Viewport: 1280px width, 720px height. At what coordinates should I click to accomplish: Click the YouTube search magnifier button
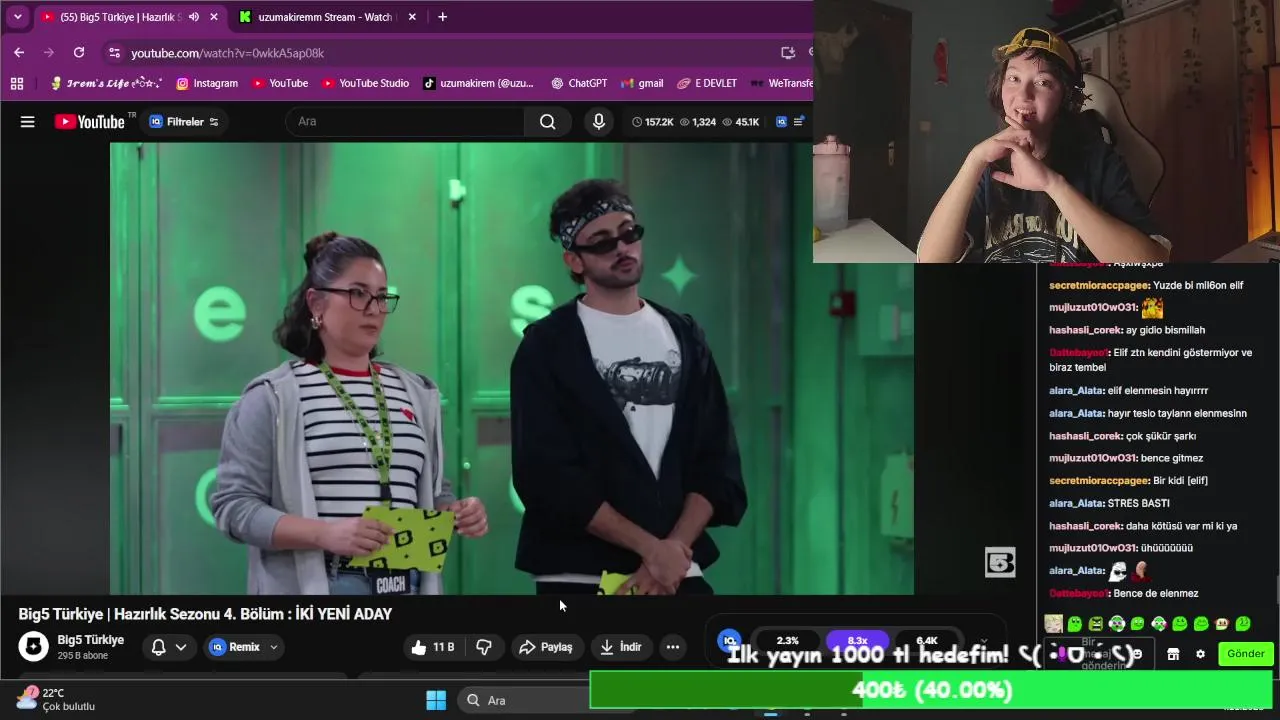[x=547, y=122]
